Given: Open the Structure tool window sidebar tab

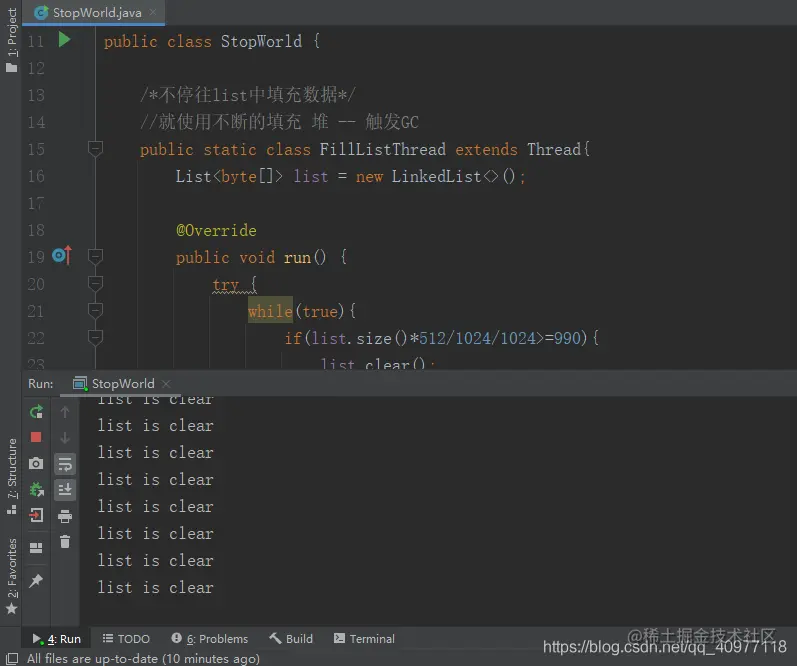Looking at the screenshot, I should tap(11, 476).
